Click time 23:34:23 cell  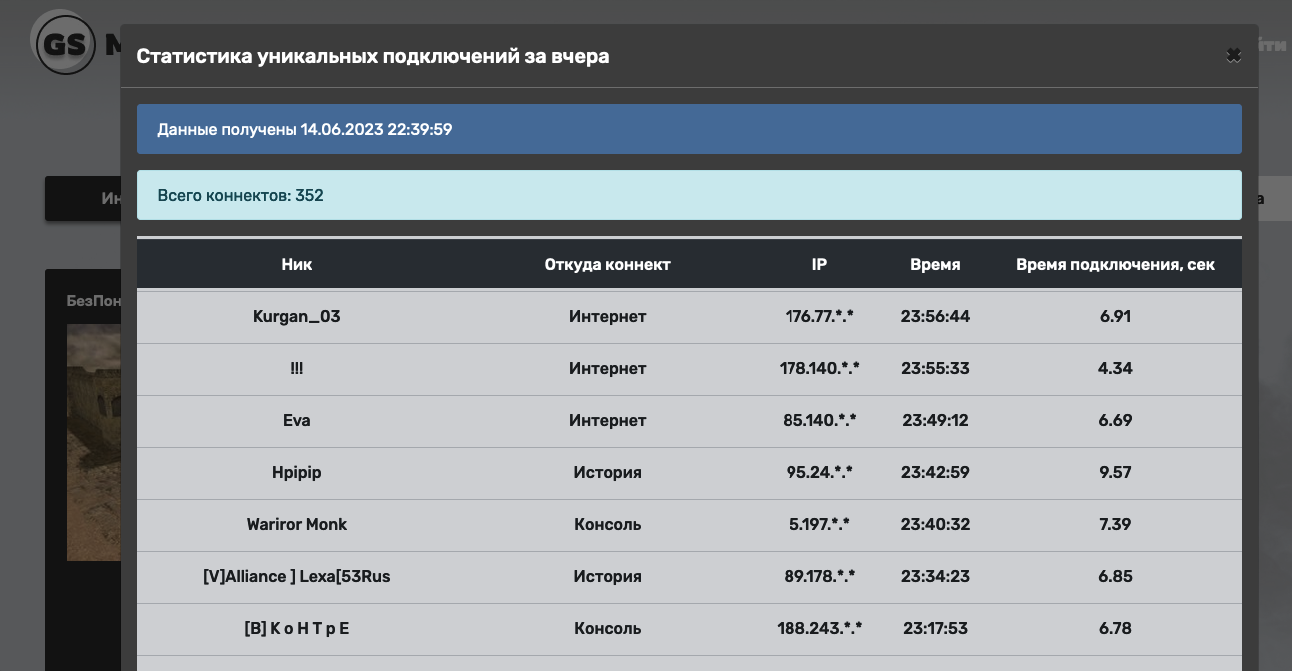coord(935,576)
